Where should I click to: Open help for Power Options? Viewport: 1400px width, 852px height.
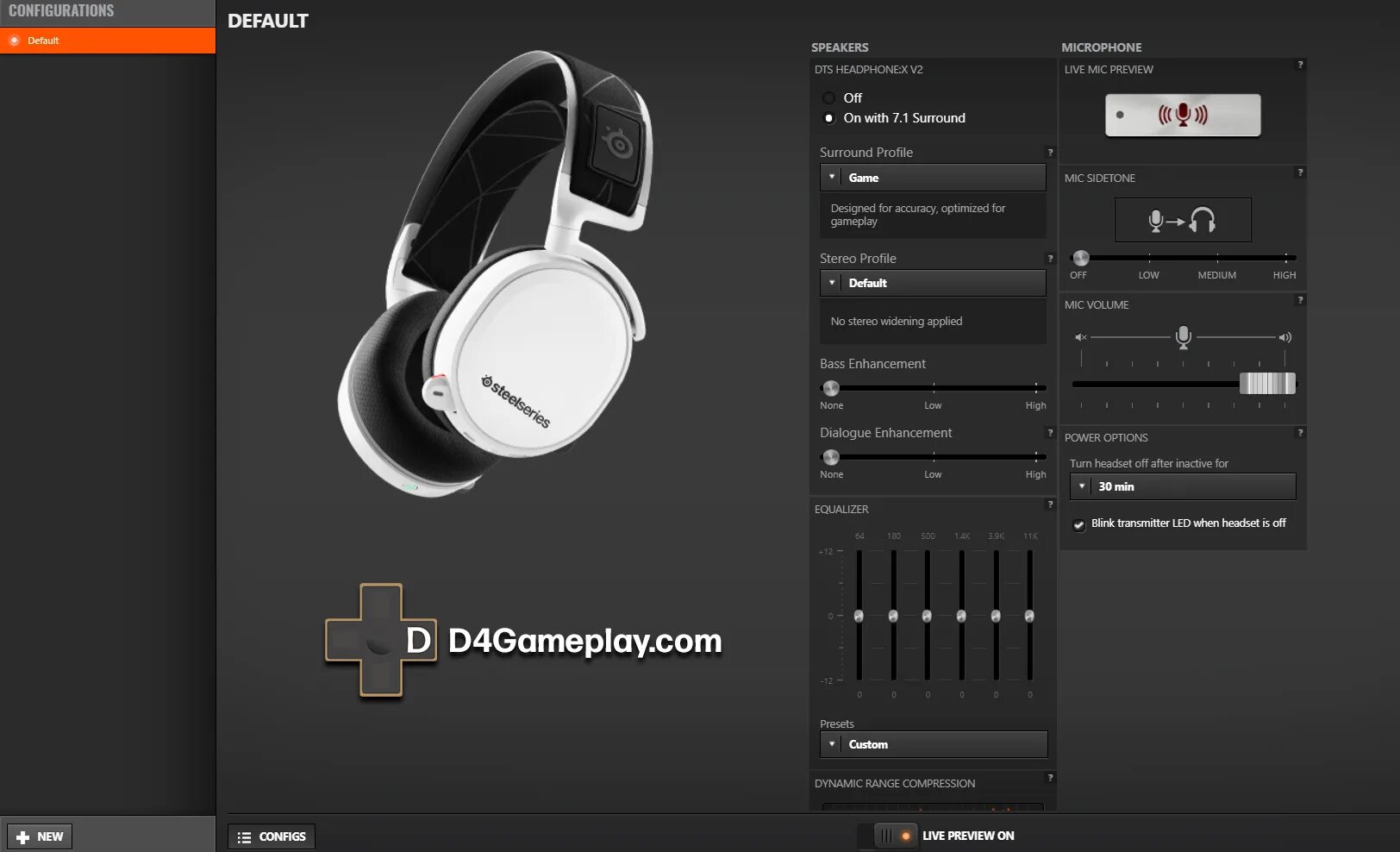click(1300, 433)
